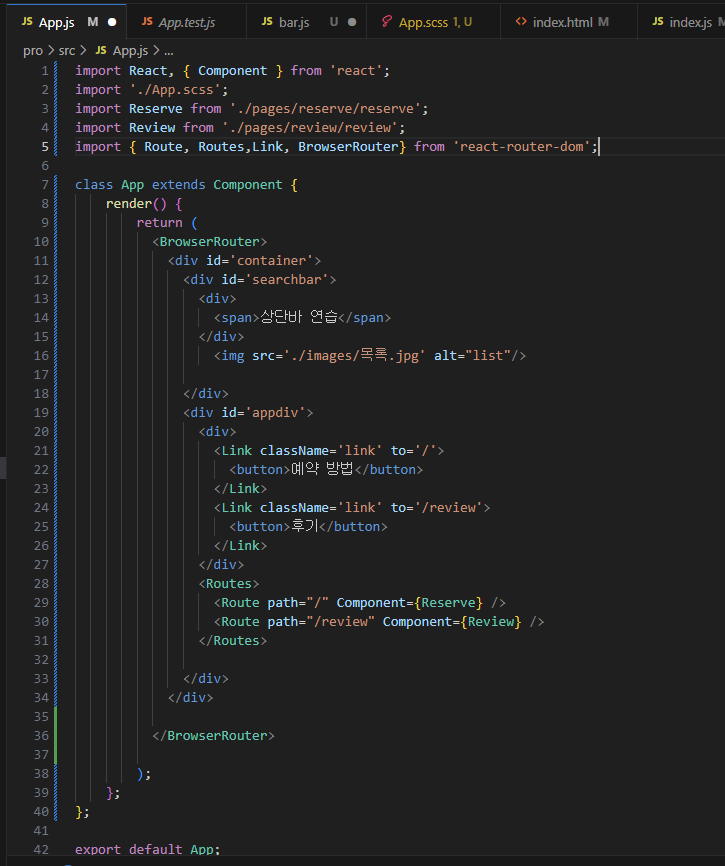The height and width of the screenshot is (866, 725).
Task: Click 'BrowserRouter' in the line 5 import
Action: click(348, 147)
